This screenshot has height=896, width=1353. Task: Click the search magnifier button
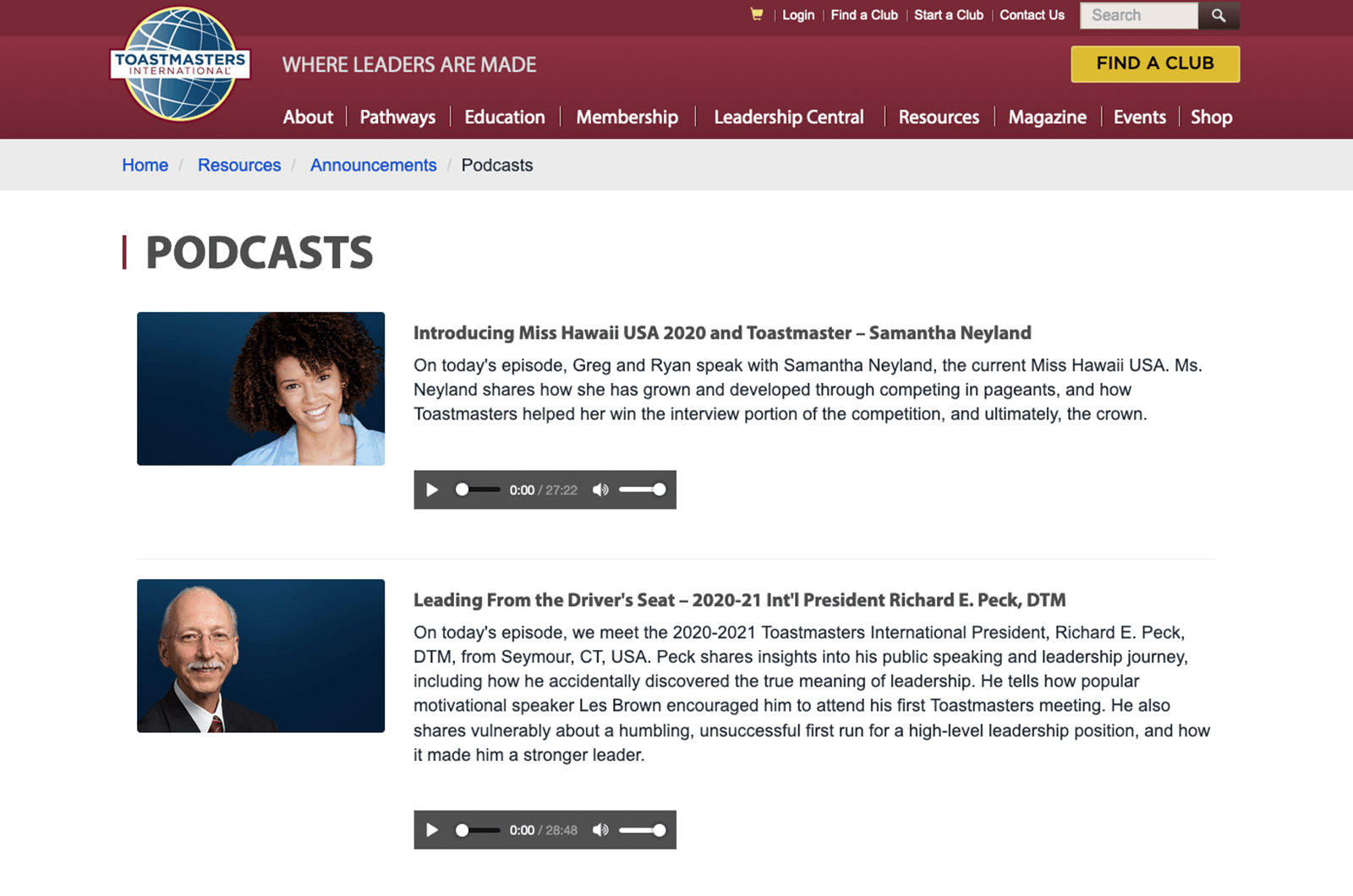pos(1219,15)
